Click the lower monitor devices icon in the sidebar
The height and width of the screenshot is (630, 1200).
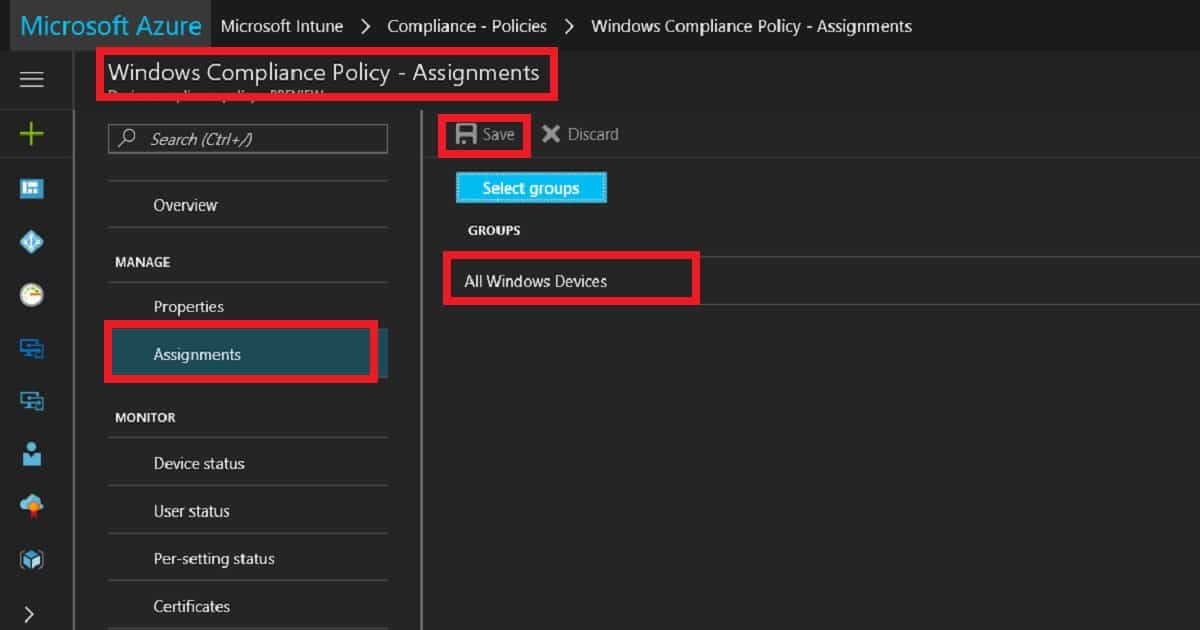coord(32,401)
